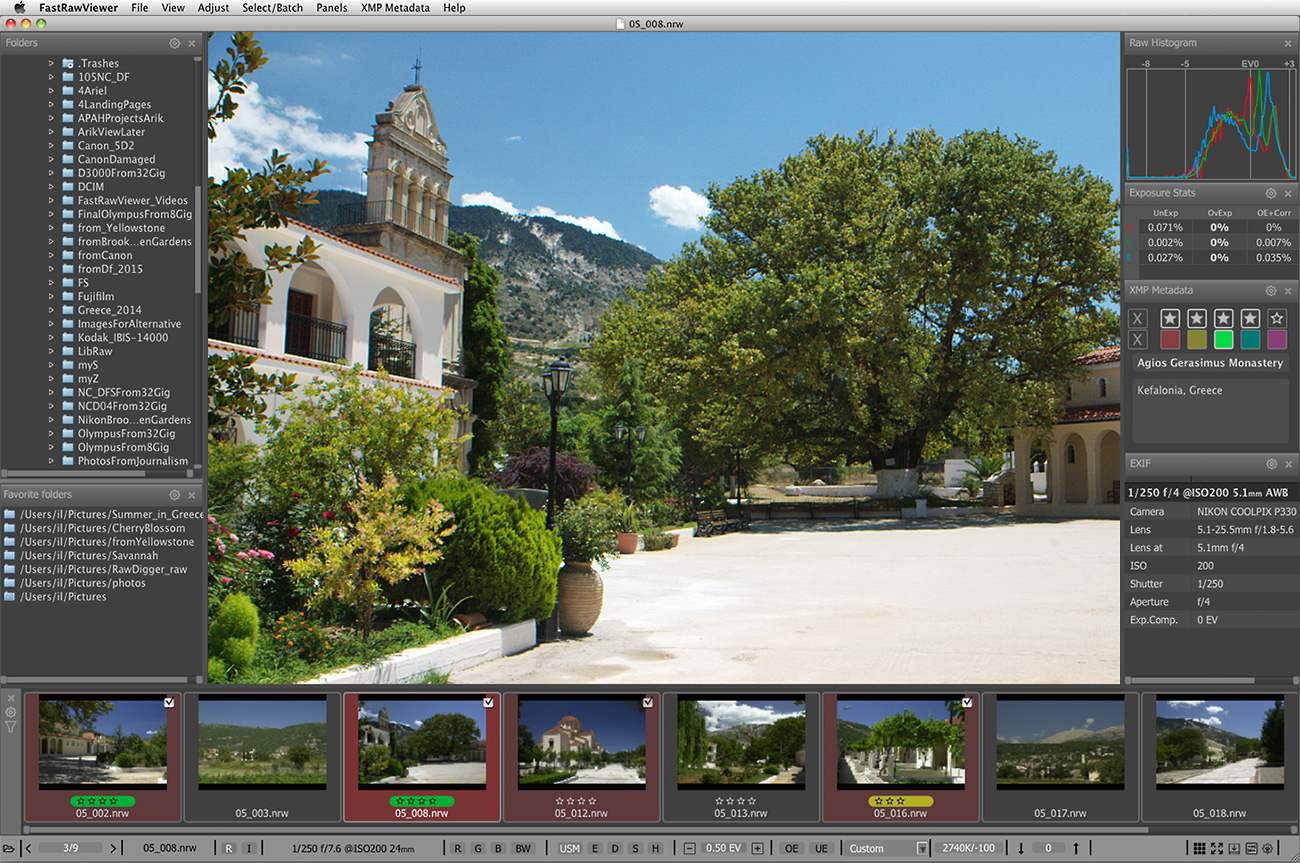Toggle the UE underexposure indicator

click(x=822, y=848)
